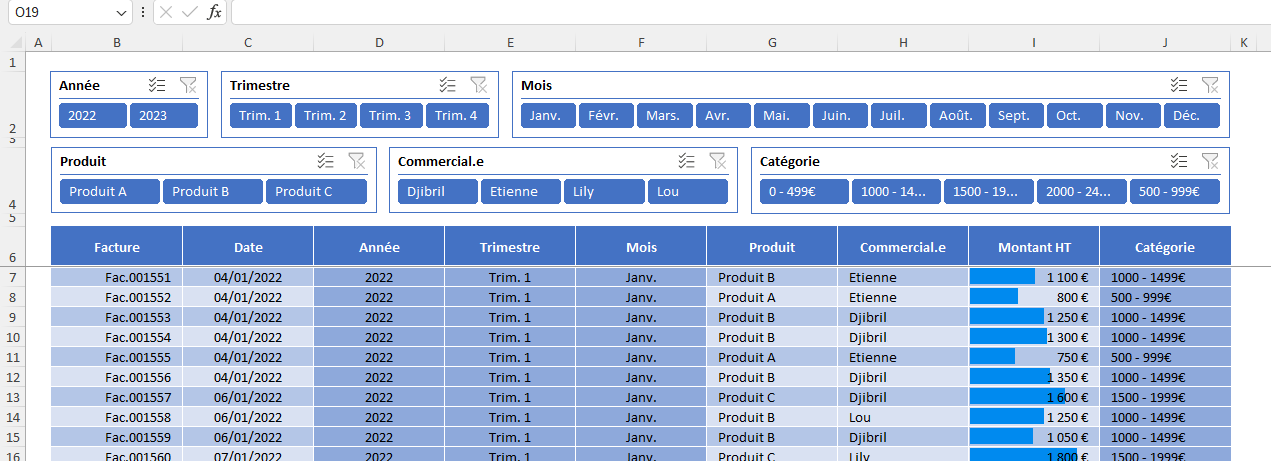Show only Lou's sales in slicer
Viewport: 1271px width, 461px height.
(687, 192)
